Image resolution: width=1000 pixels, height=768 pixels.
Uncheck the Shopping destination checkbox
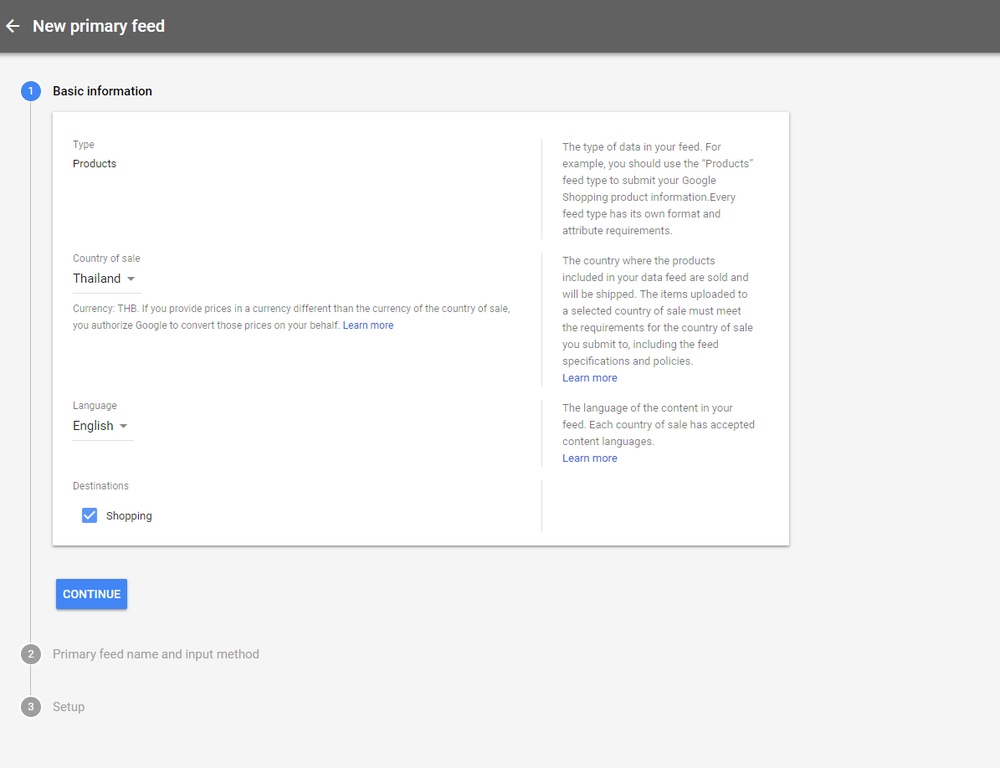(89, 515)
